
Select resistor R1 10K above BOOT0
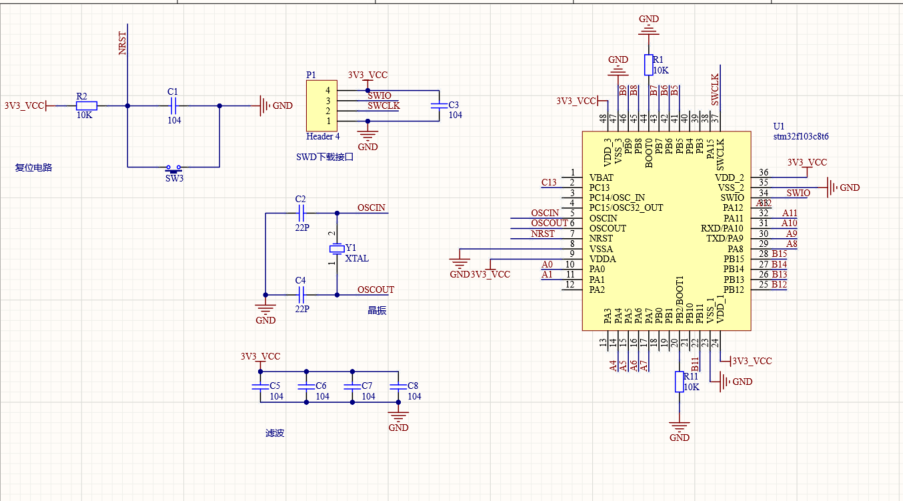[x=649, y=64]
